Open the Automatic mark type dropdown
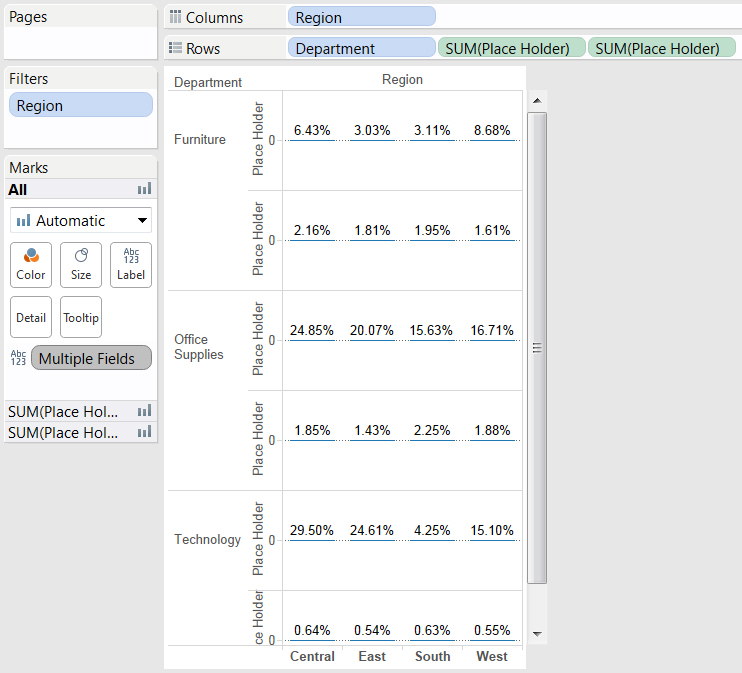The image size is (742, 673). click(81, 221)
